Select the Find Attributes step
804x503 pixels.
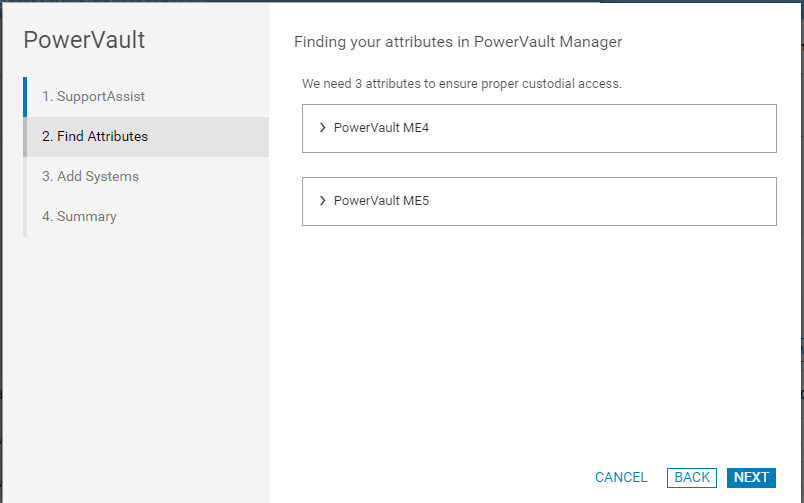[x=95, y=136]
